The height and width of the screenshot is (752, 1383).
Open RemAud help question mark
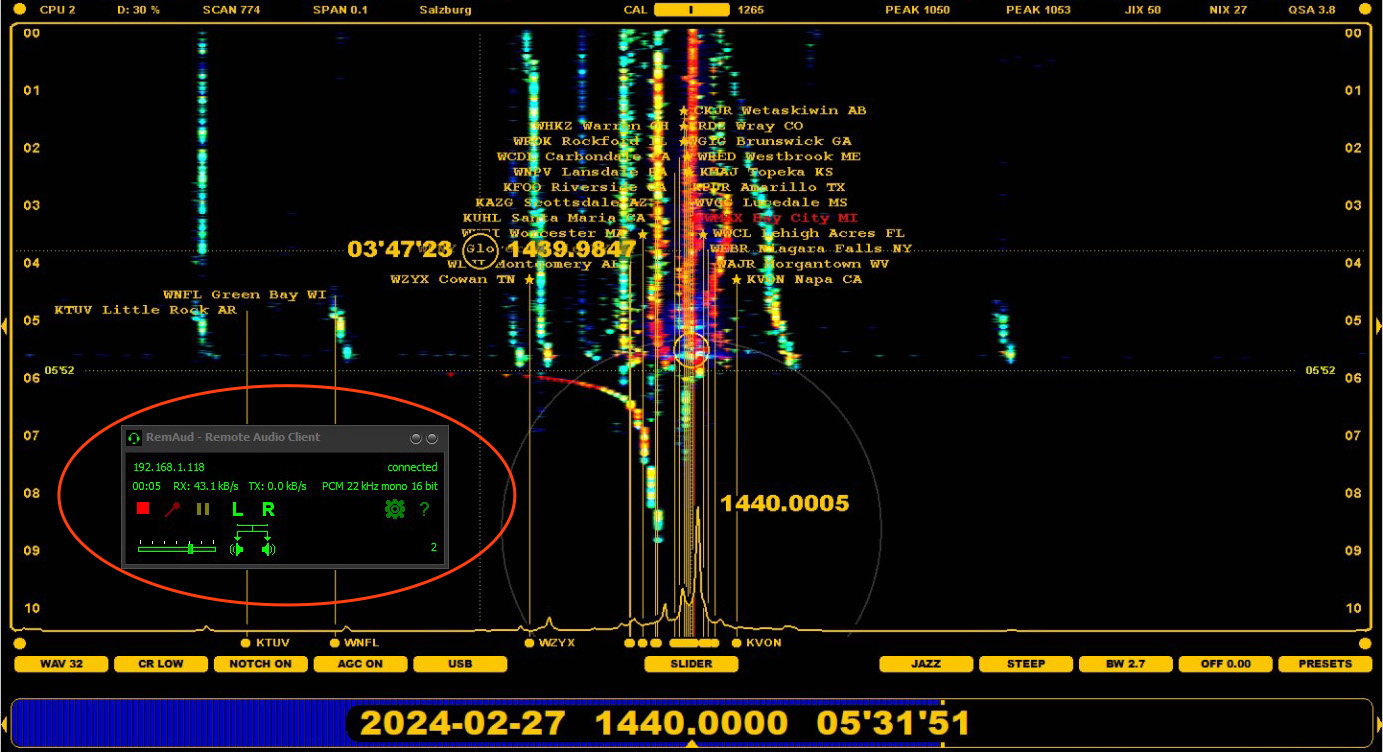(425, 509)
